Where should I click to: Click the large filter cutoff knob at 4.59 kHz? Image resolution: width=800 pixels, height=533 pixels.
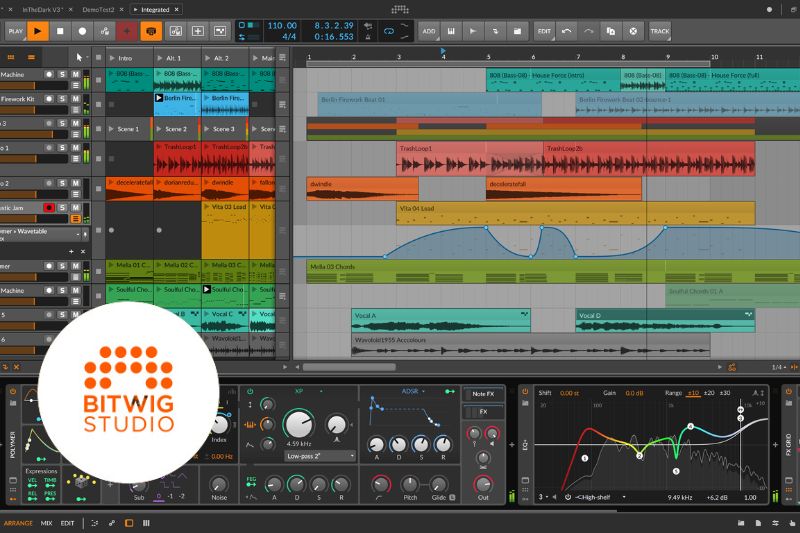tap(299, 423)
